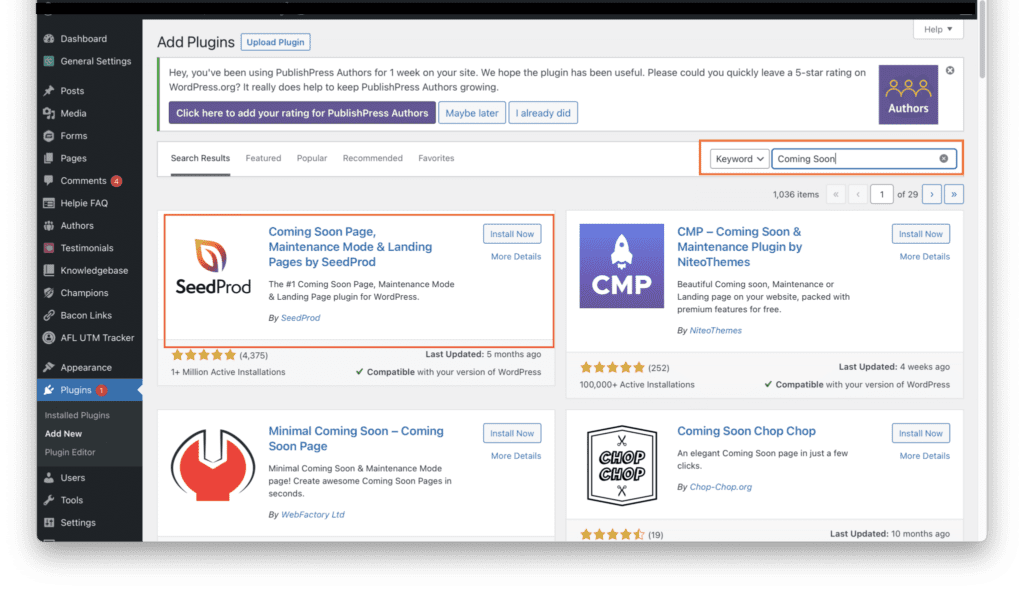Click the Posts pushpin icon
The width and height of the screenshot is (1024, 589).
click(49, 91)
